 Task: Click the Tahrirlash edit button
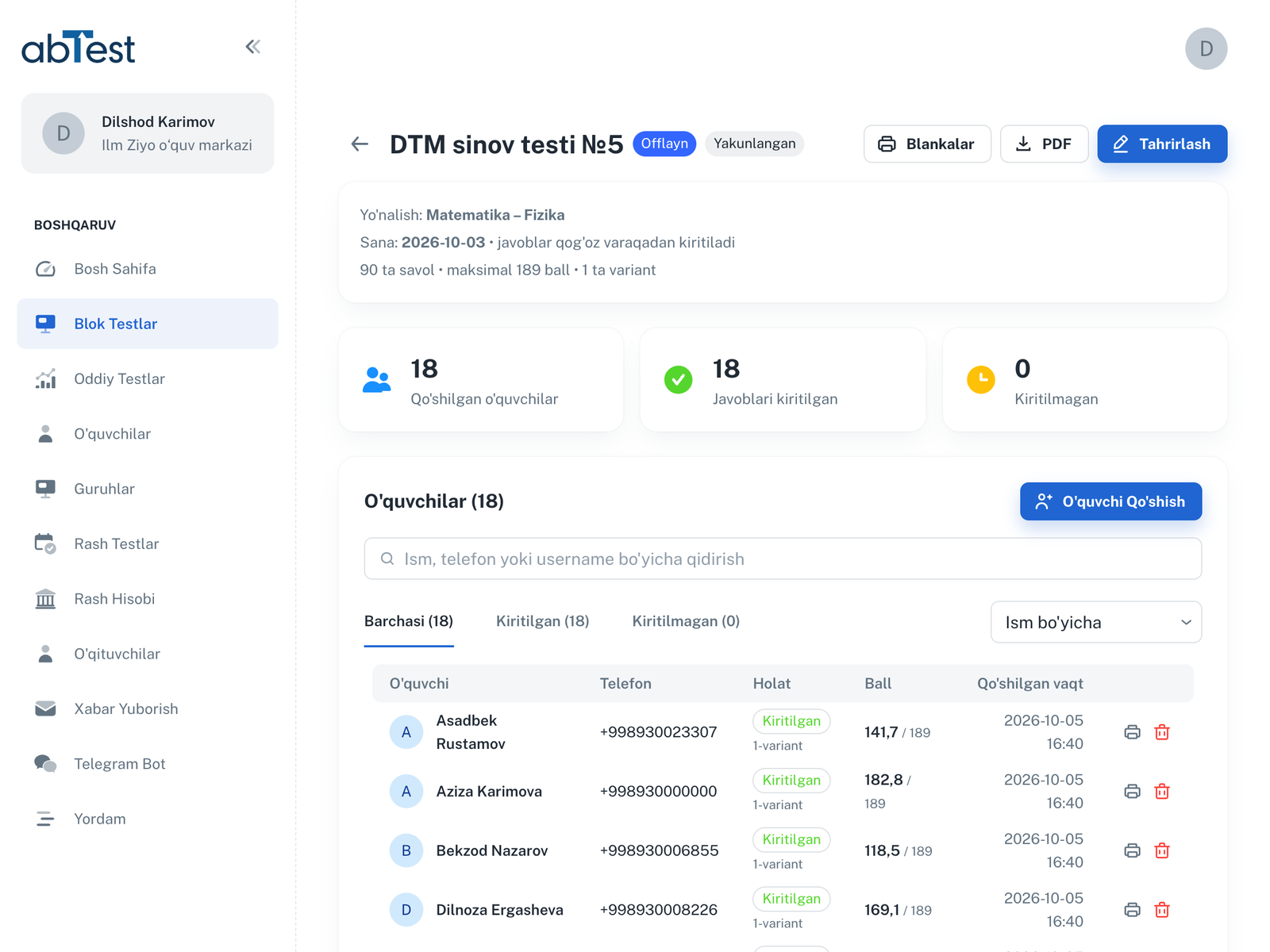click(1162, 144)
